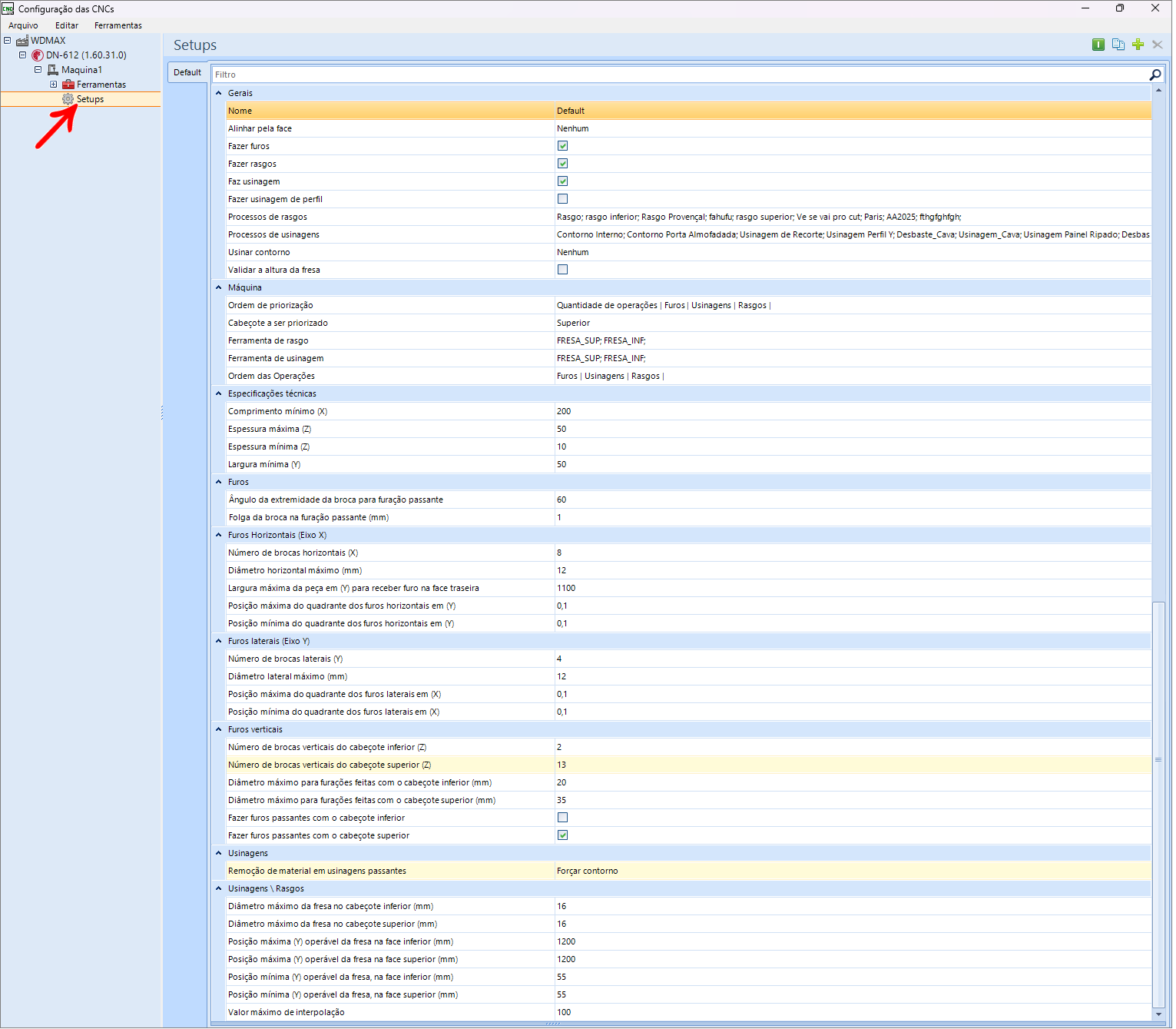Viewport: 1176px width, 1029px height.
Task: Click the magnifying glass search icon
Action: (1154, 75)
